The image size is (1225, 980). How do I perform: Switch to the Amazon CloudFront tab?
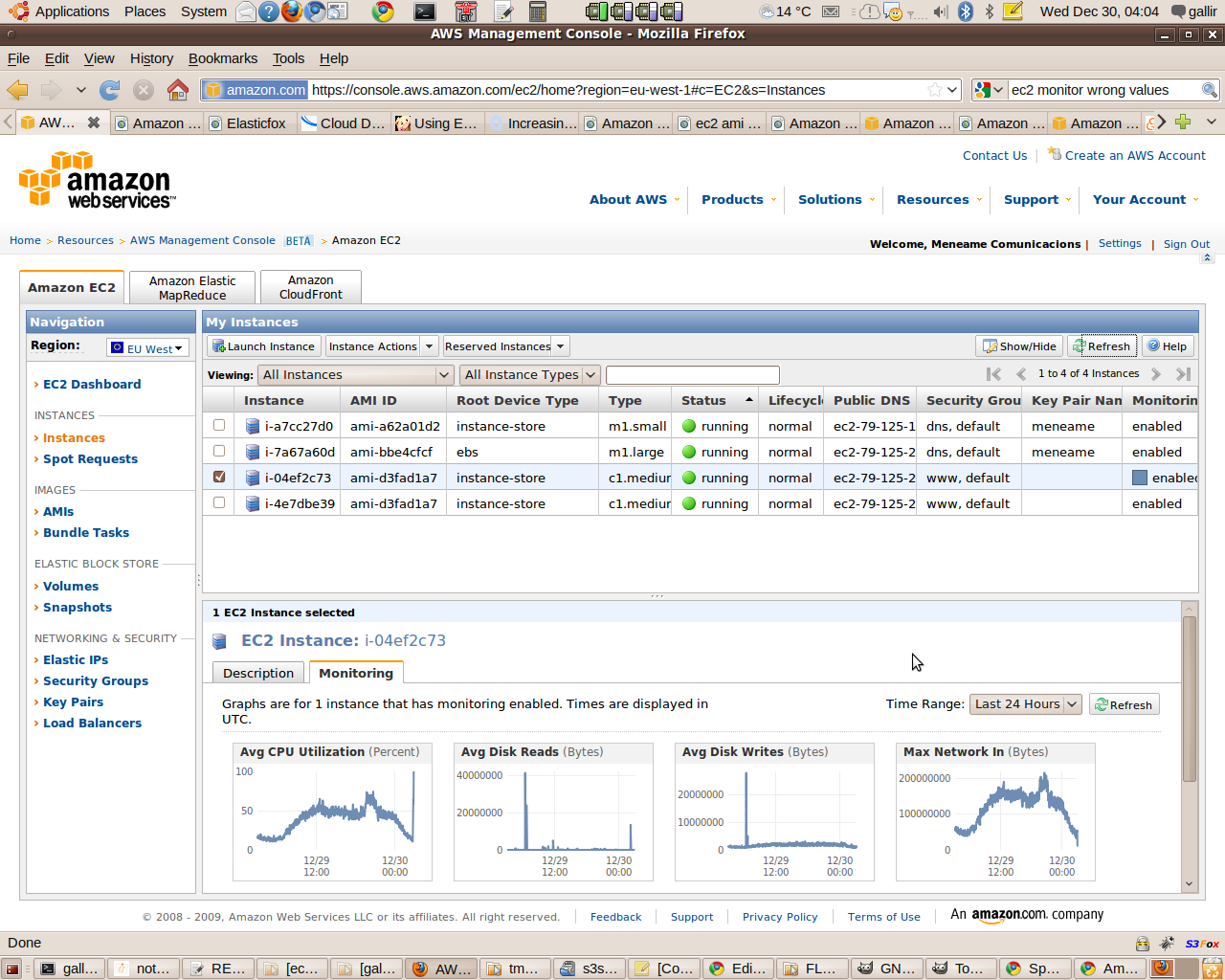pyautogui.click(x=310, y=287)
